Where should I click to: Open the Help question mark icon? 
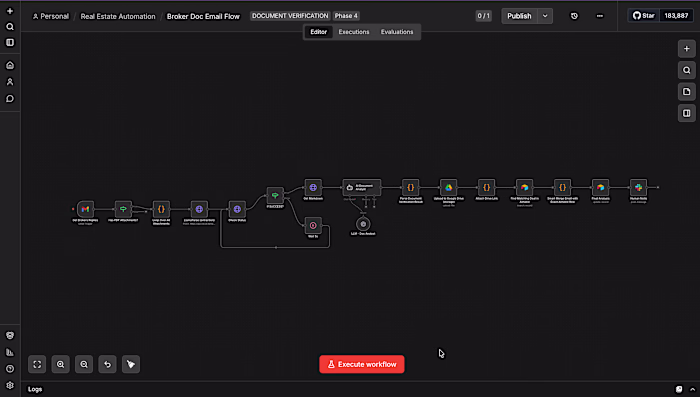point(10,369)
